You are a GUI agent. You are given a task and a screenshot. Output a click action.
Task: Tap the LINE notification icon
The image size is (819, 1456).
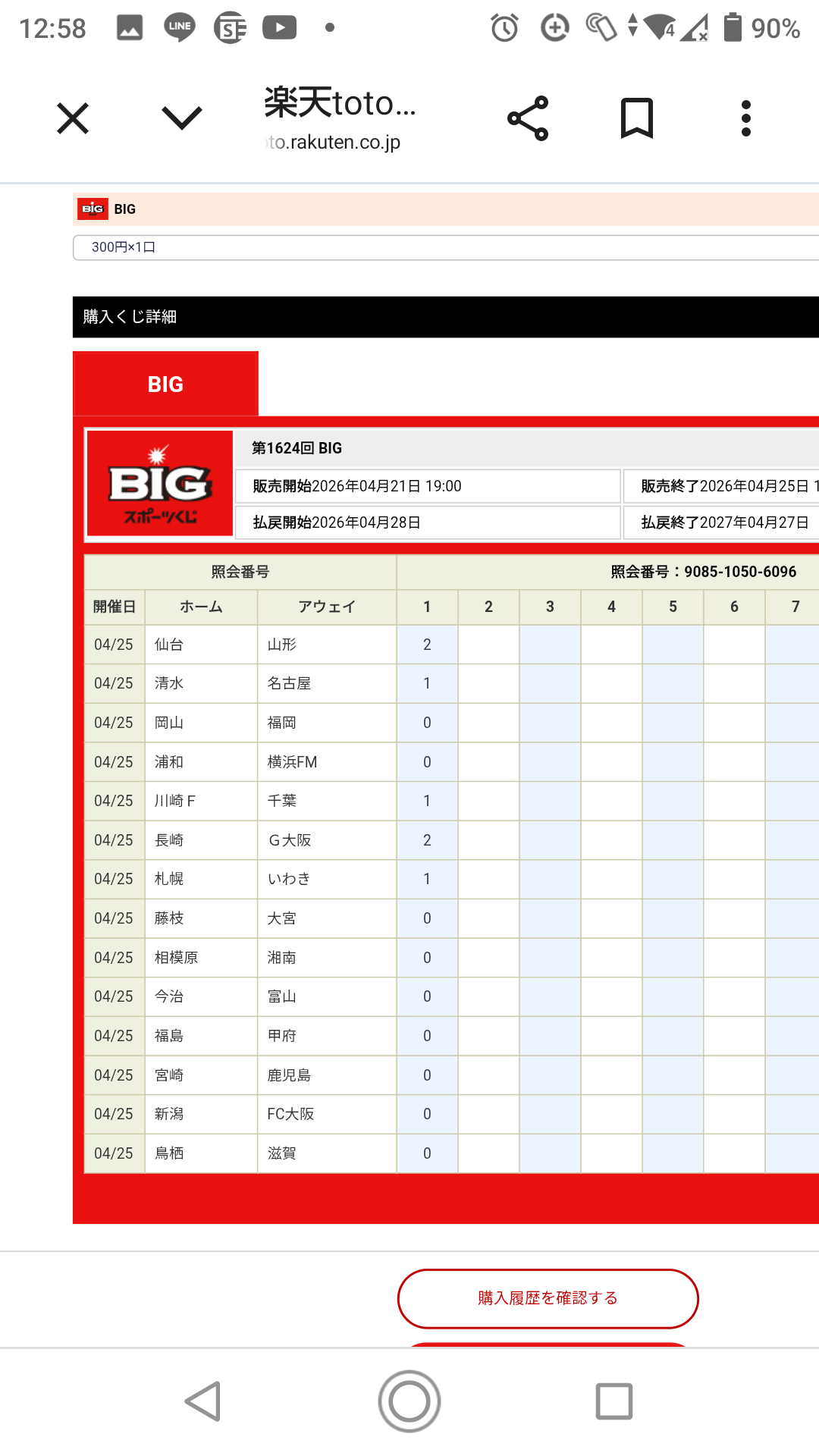pyautogui.click(x=180, y=28)
